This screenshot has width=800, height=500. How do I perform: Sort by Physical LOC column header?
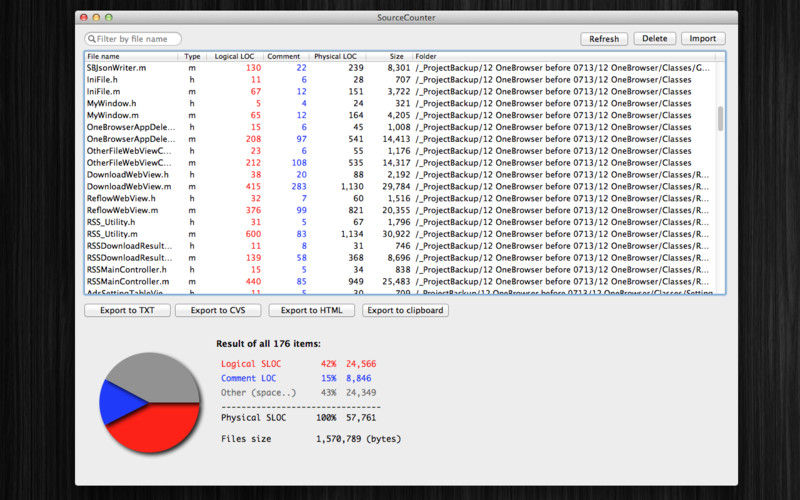[x=336, y=56]
